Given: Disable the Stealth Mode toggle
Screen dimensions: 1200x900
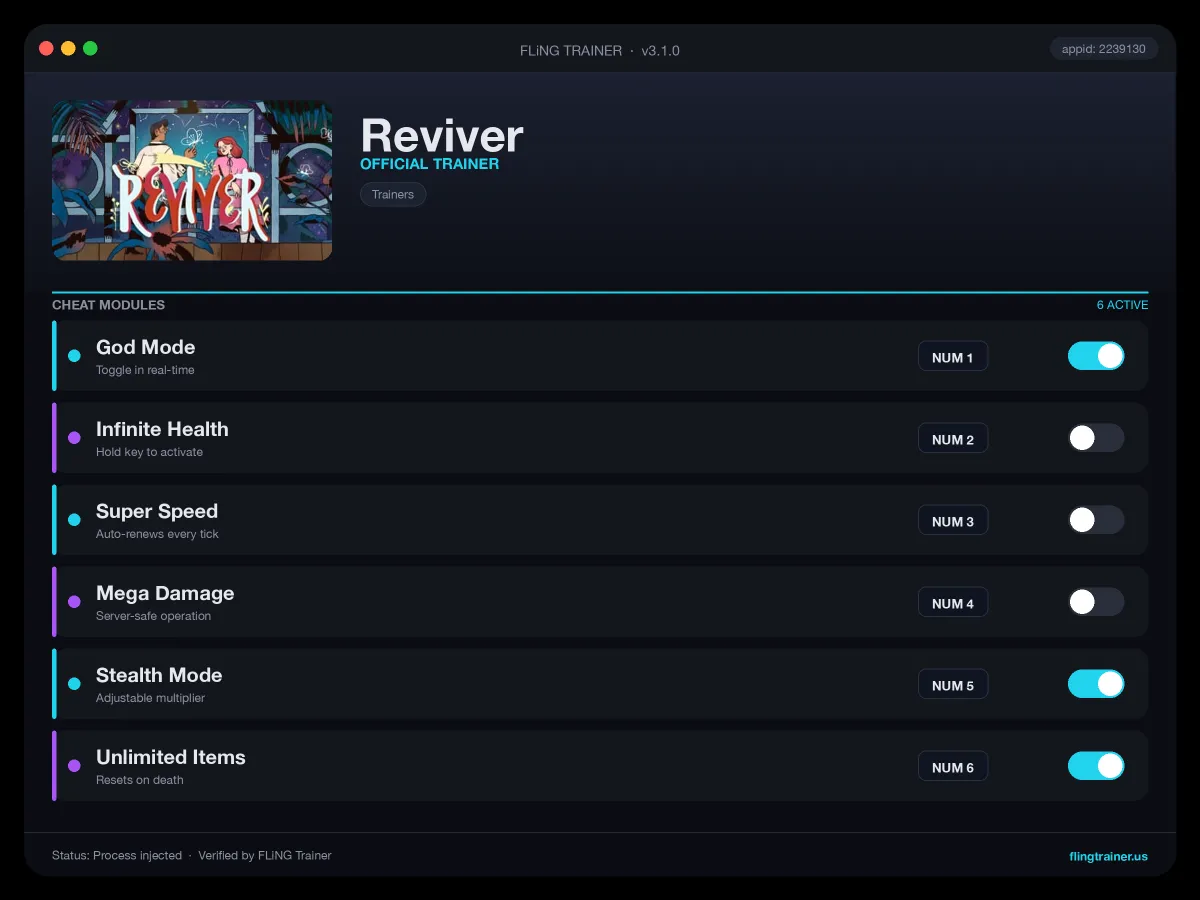Looking at the screenshot, I should pos(1096,684).
